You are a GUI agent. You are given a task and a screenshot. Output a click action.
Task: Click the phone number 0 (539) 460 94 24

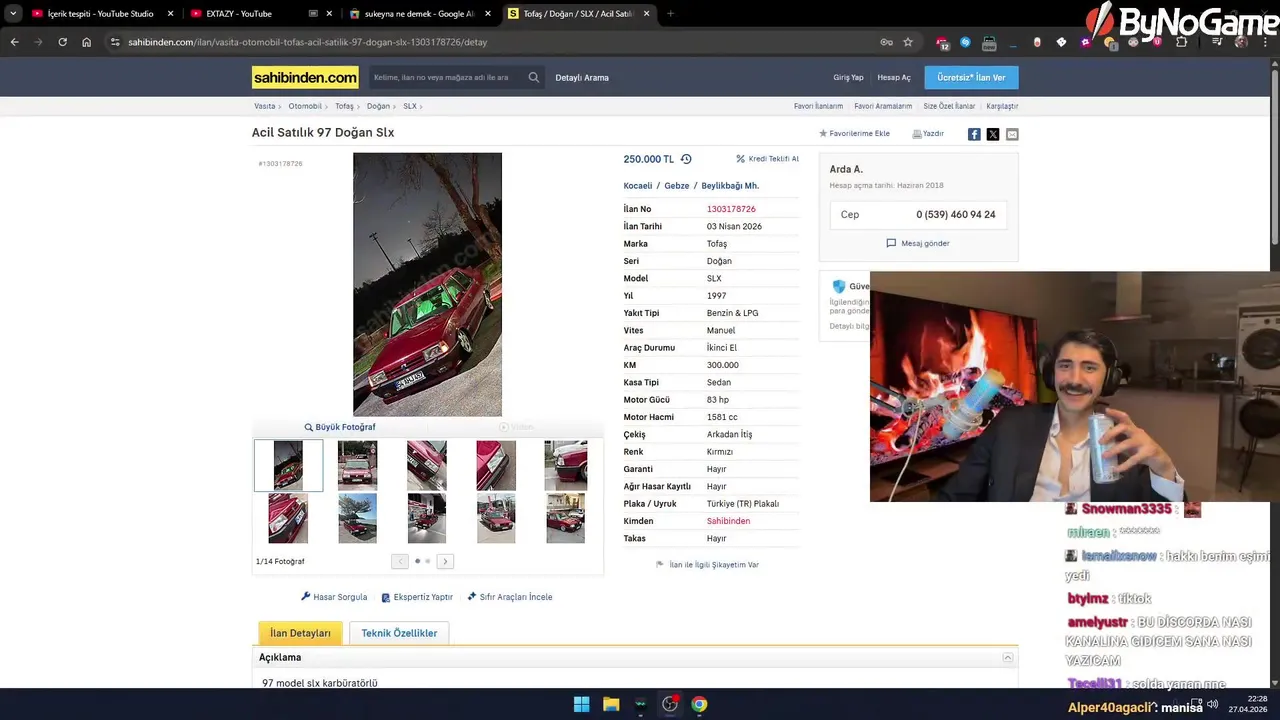956,214
